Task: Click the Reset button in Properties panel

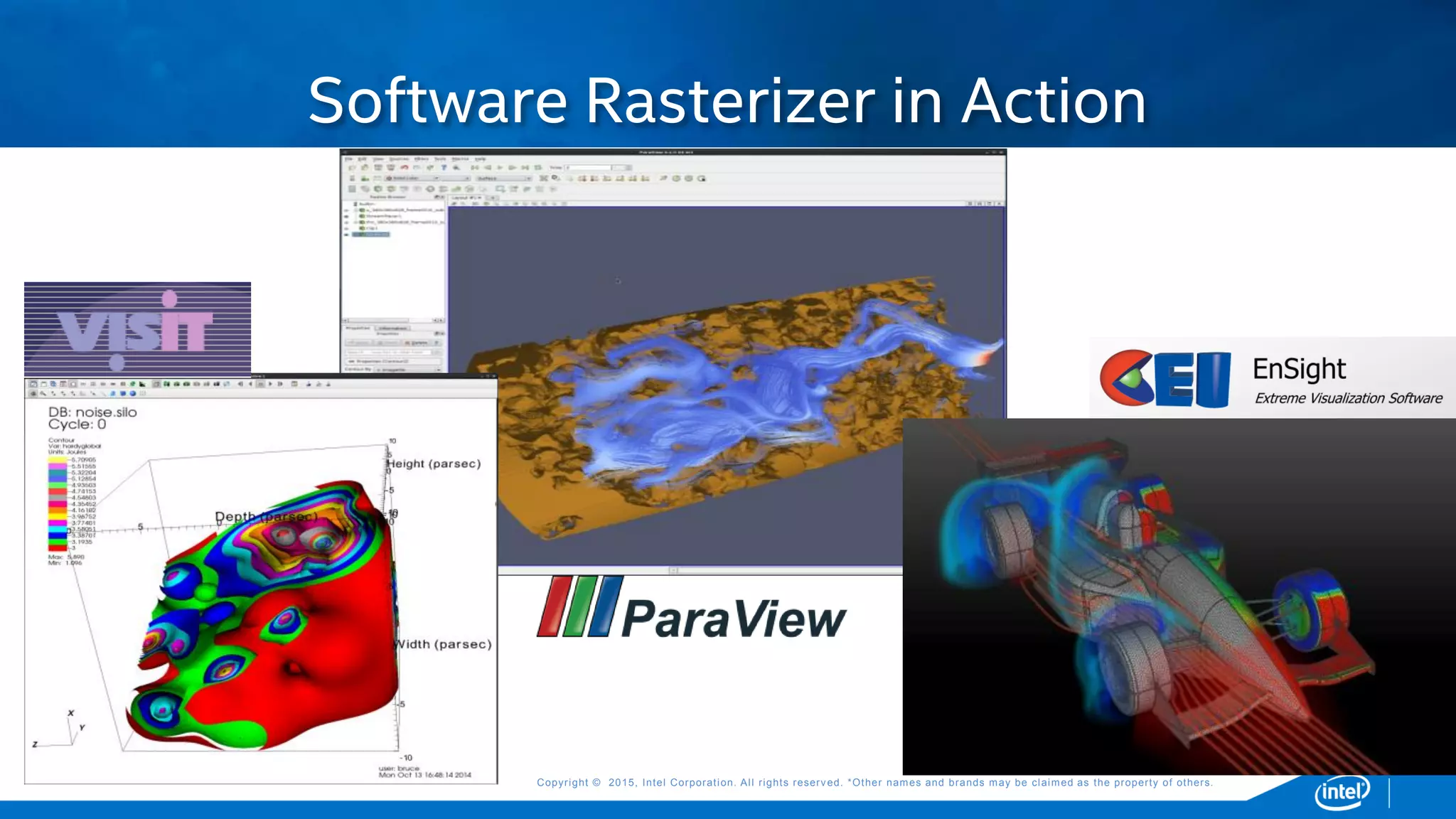Action: pos(387,343)
